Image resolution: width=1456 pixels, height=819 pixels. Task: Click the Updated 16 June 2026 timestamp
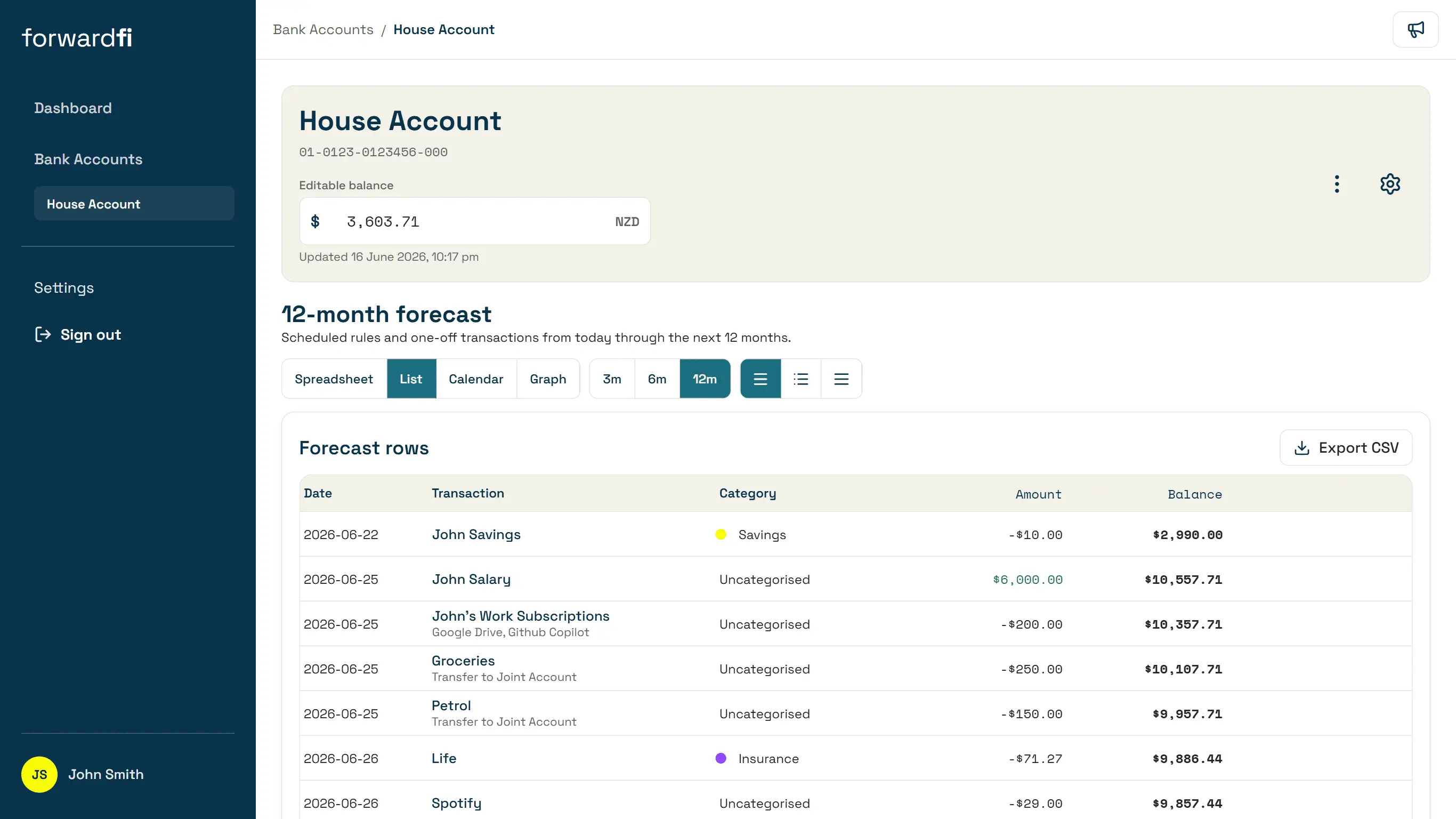click(389, 257)
